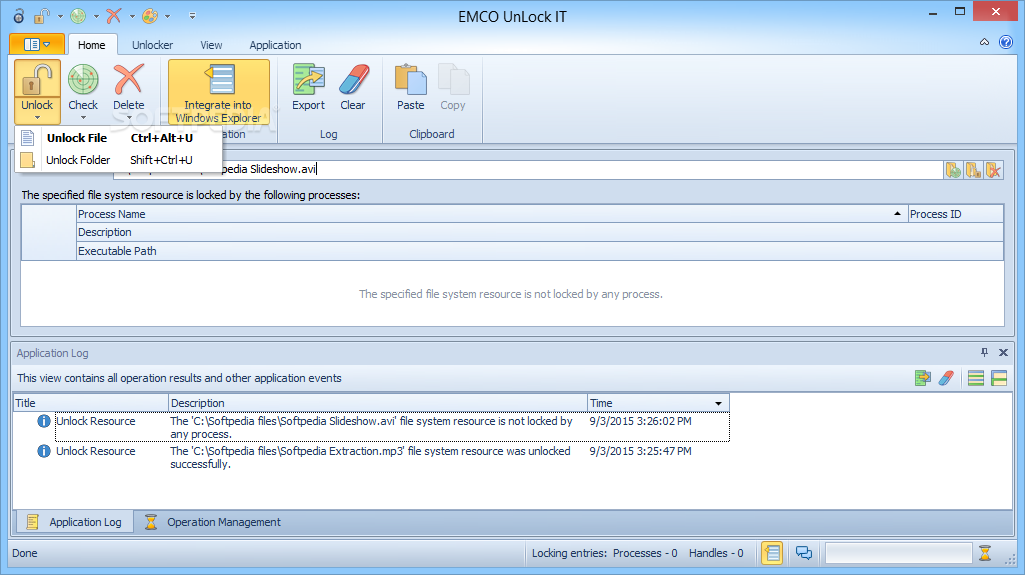The image size is (1025, 575).
Task: Click the quick access Check radar icon
Action: pos(78,16)
